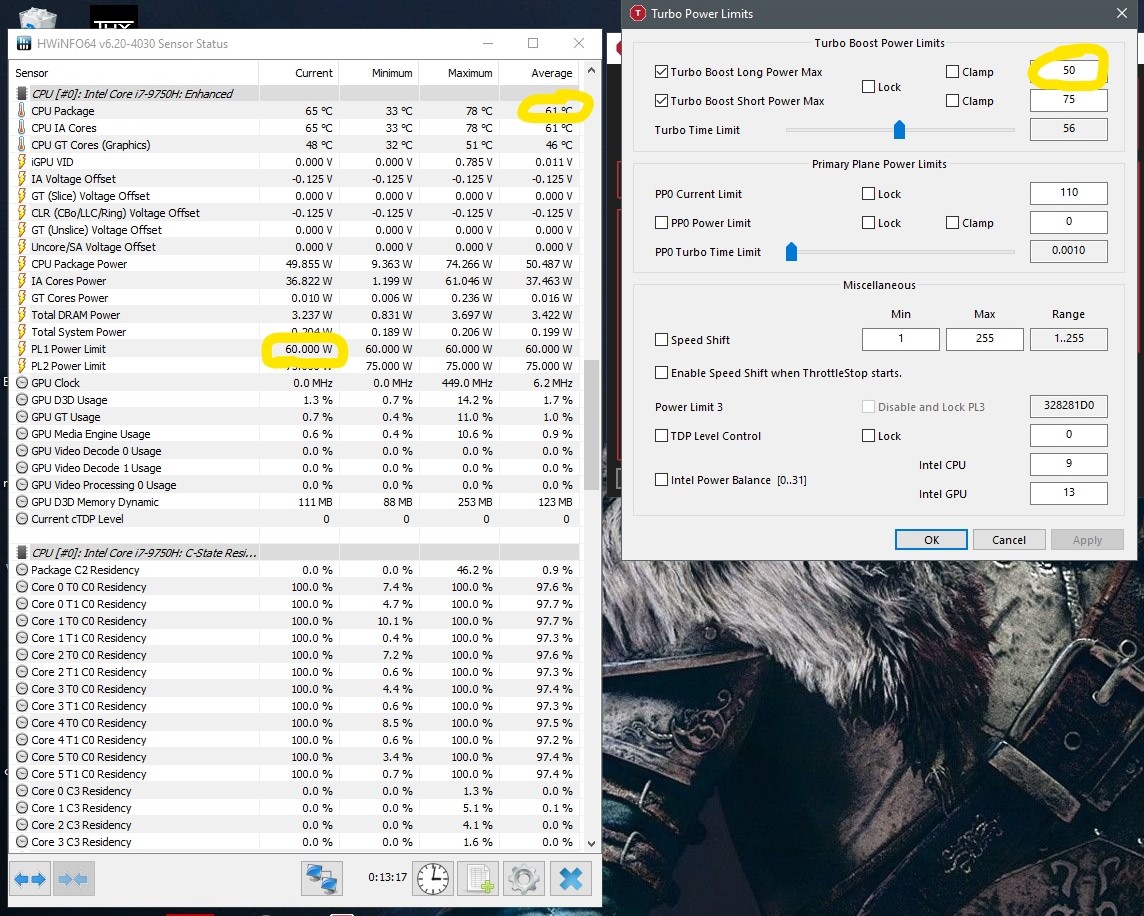Enable the PP0 Power Limit checkbox
The width and height of the screenshot is (1144, 916).
662,223
